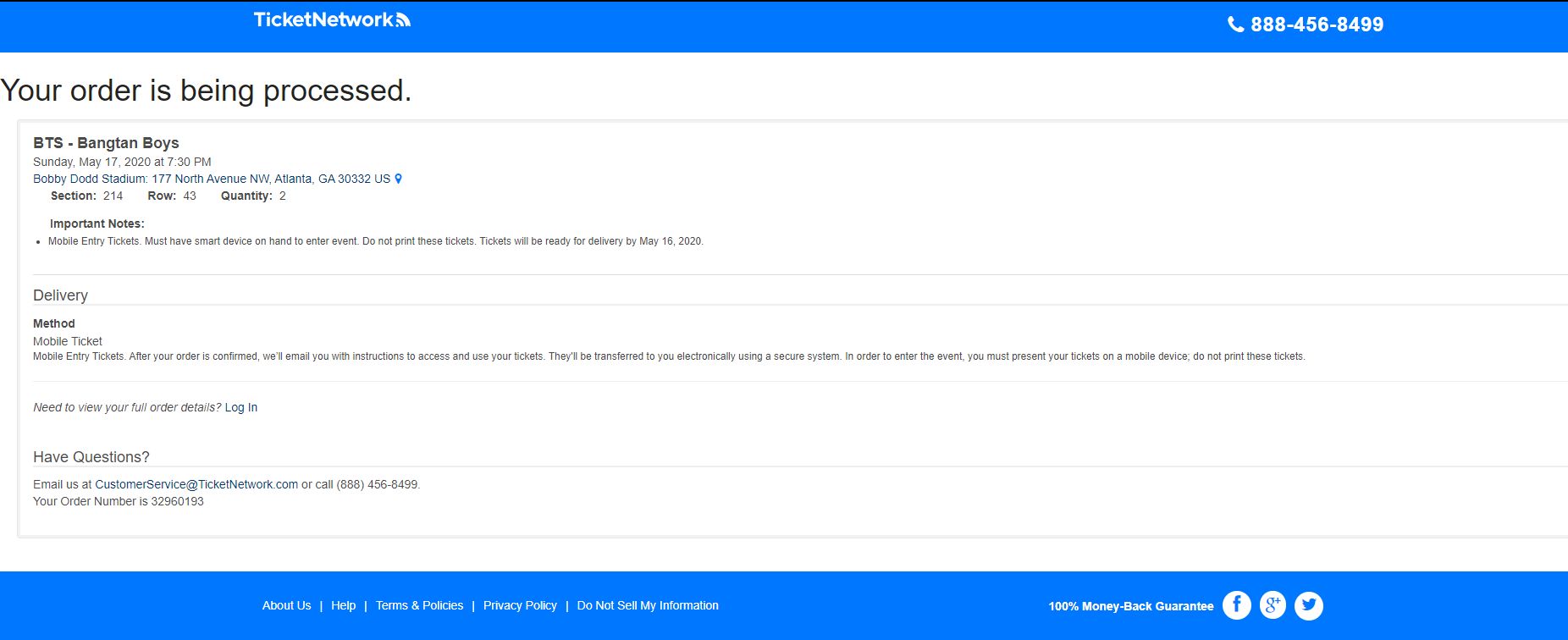Click the Log In link

241,407
